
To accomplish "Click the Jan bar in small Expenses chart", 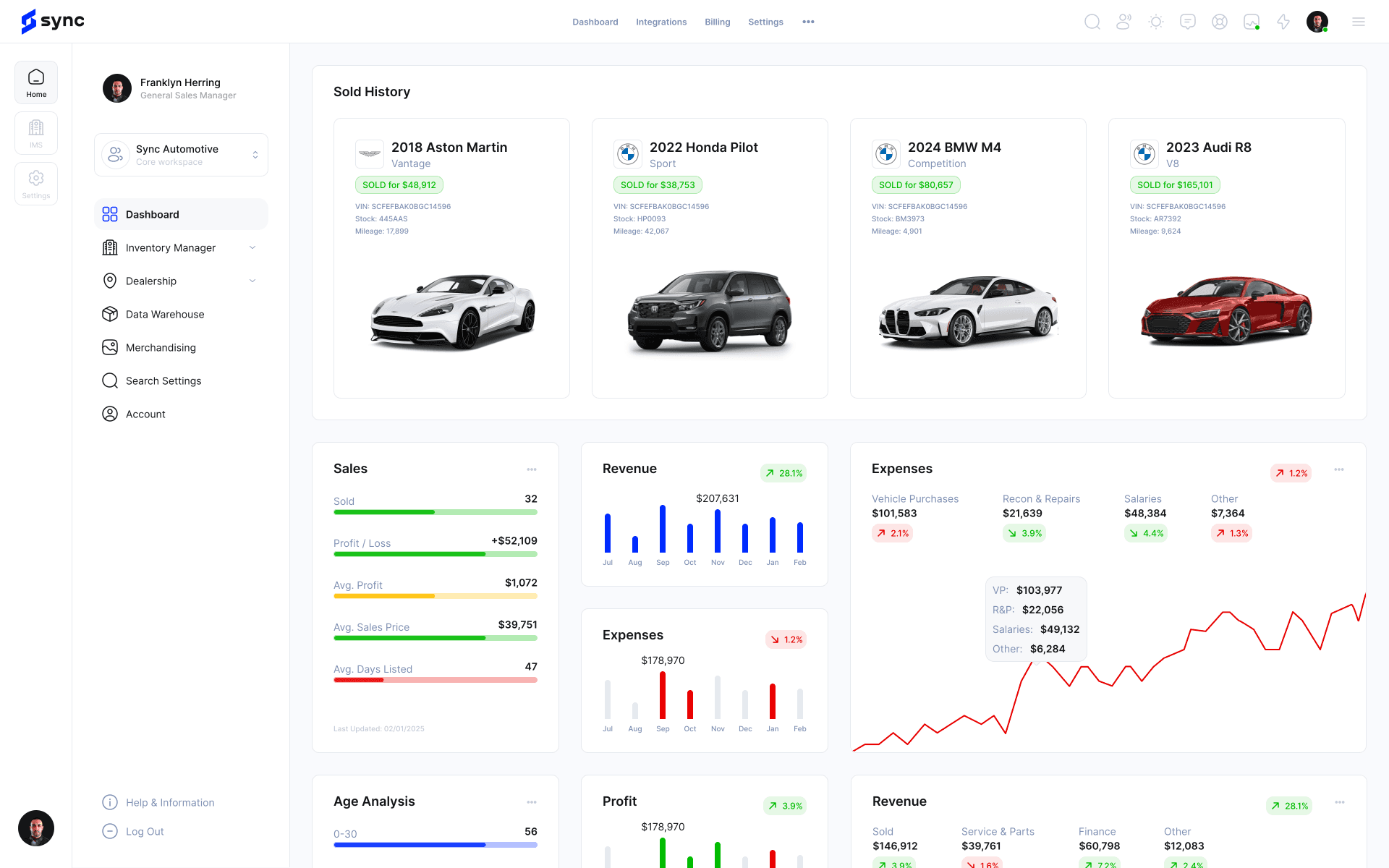I will coord(773,702).
